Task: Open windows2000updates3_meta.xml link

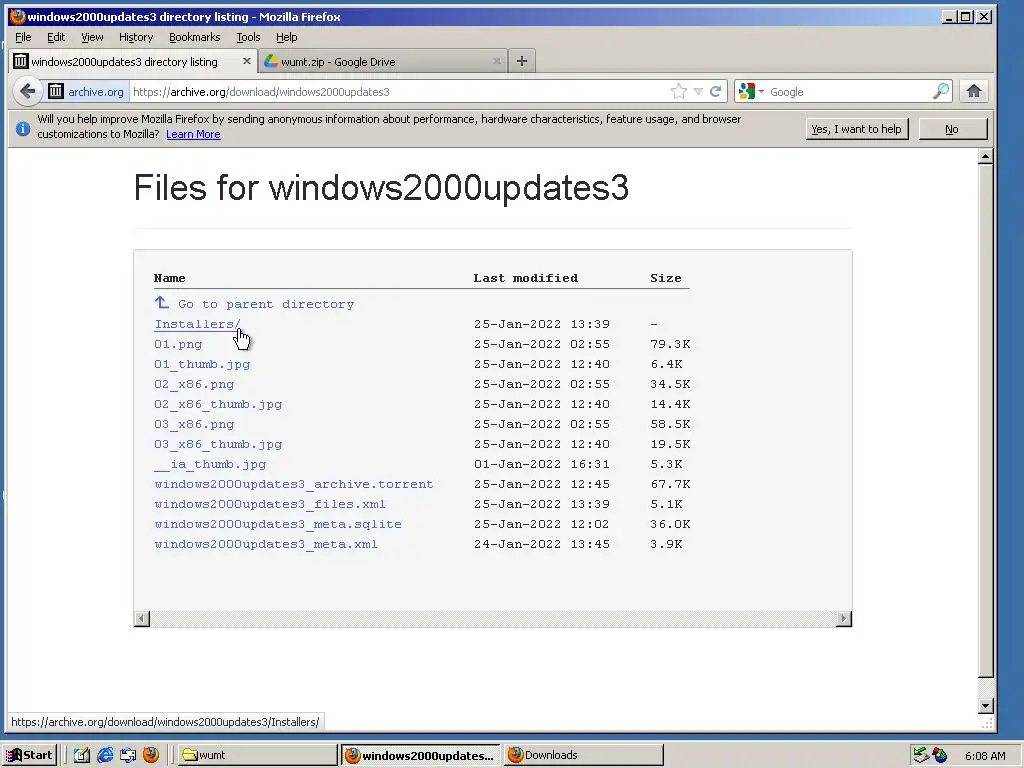Action: pyautogui.click(x=266, y=545)
